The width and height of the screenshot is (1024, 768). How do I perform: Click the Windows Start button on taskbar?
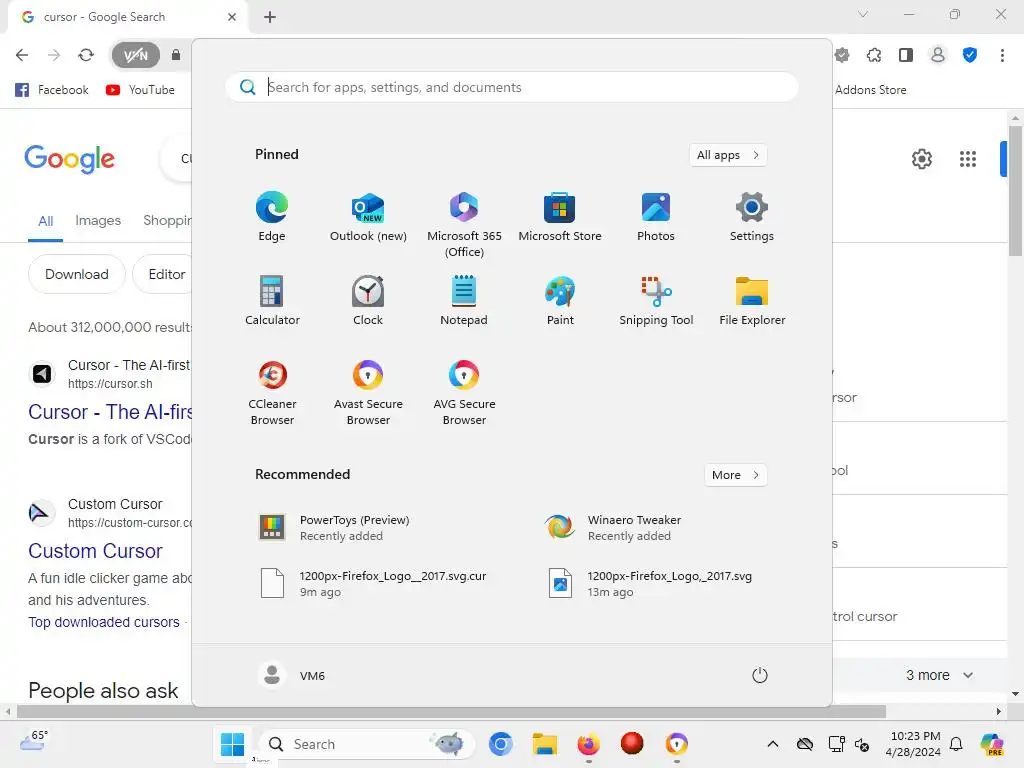click(232, 744)
